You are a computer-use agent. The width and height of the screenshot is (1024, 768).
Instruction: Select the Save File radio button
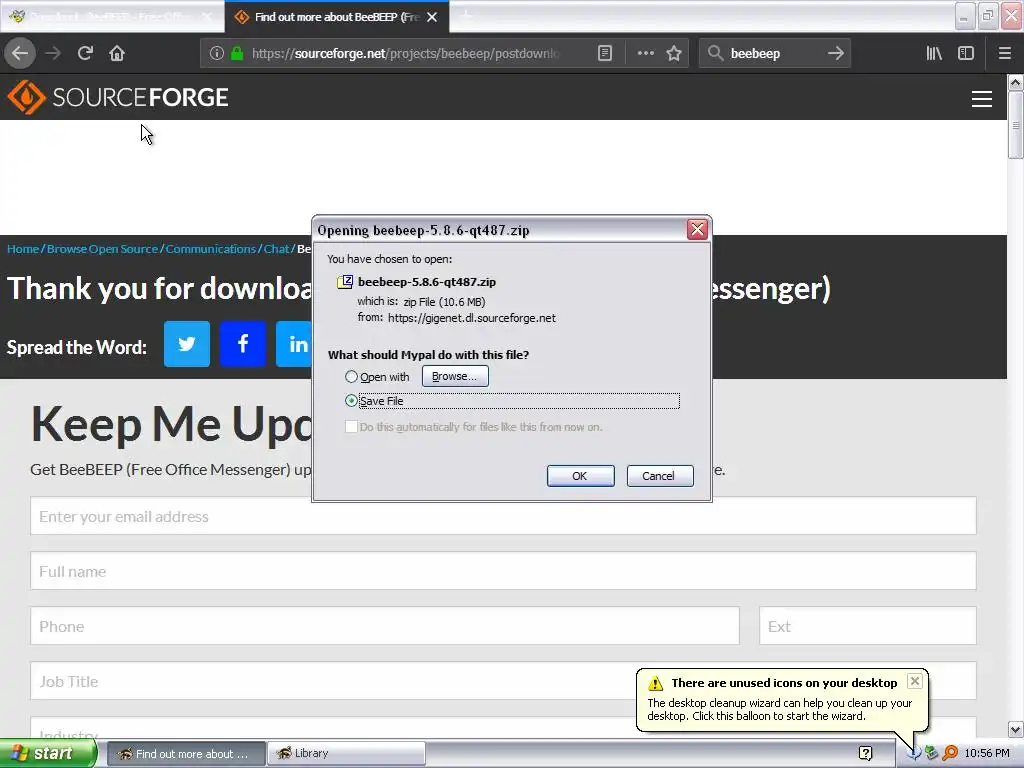351,401
